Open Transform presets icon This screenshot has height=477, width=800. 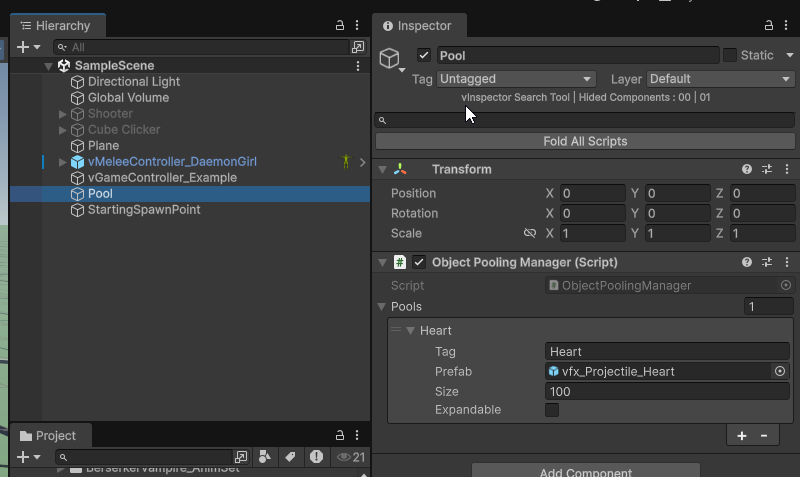pos(767,169)
